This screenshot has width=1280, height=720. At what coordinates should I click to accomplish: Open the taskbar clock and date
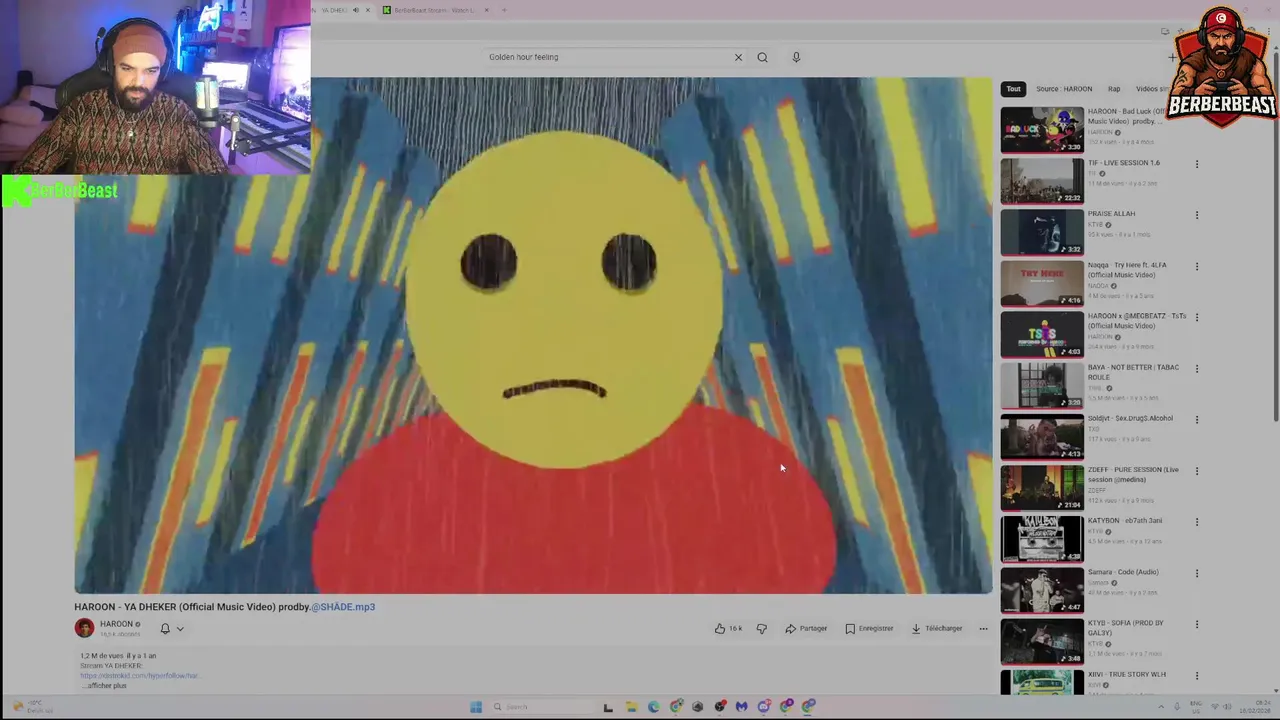[x=1256, y=707]
